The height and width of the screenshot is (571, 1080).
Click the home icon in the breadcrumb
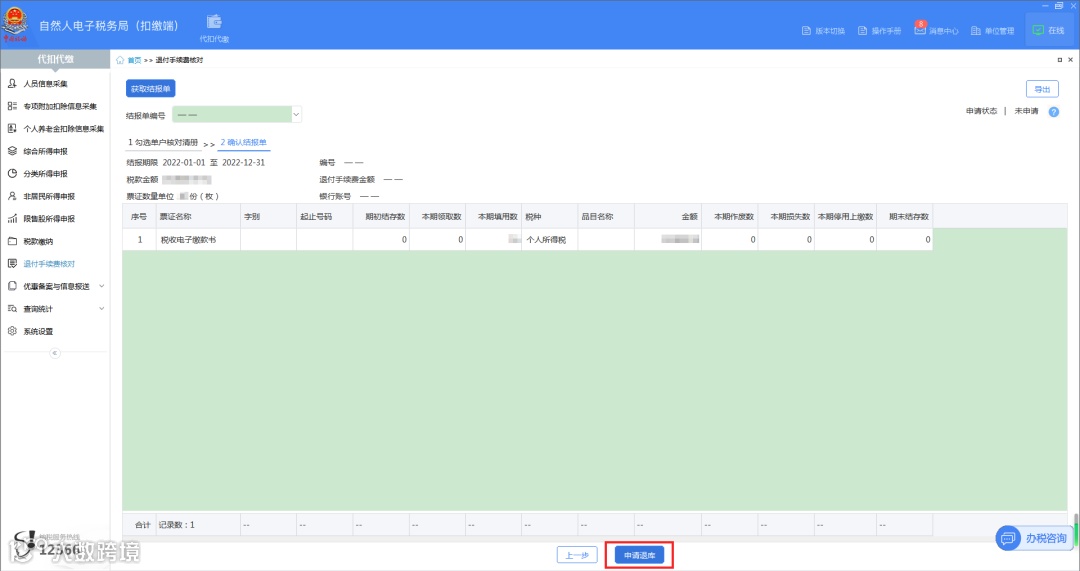120,60
